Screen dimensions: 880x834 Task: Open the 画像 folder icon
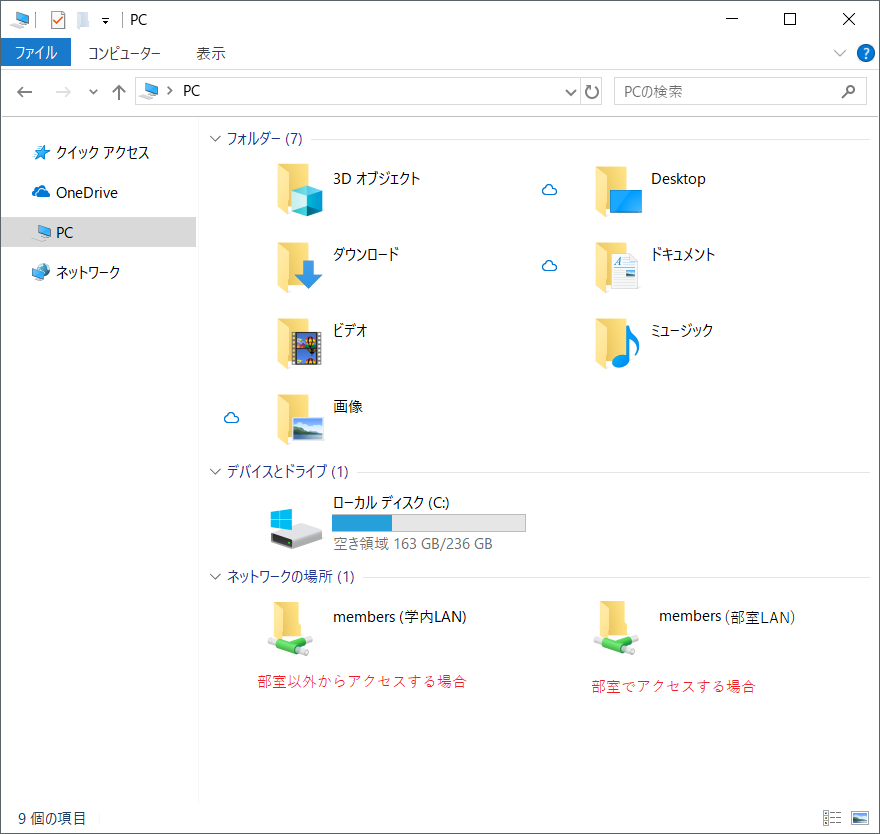(x=301, y=419)
